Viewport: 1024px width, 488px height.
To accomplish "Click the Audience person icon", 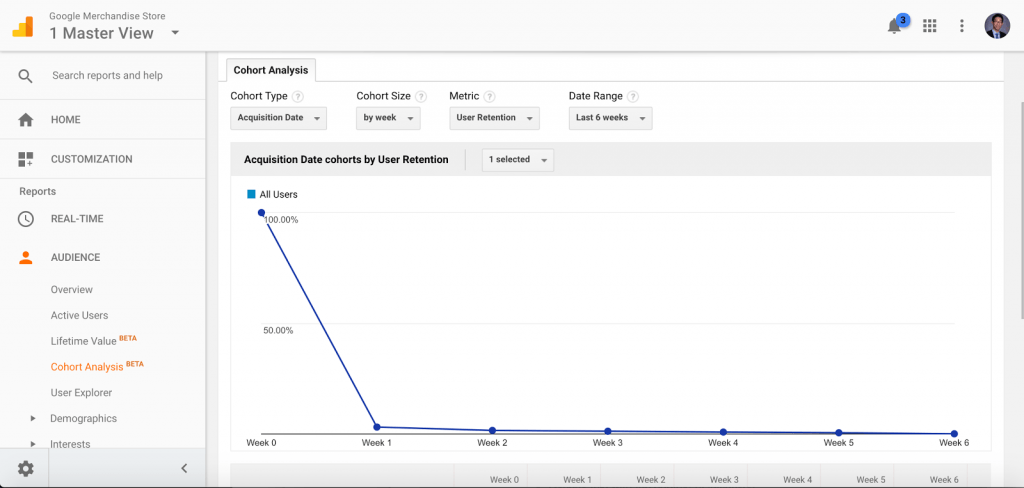I will (x=25, y=257).
